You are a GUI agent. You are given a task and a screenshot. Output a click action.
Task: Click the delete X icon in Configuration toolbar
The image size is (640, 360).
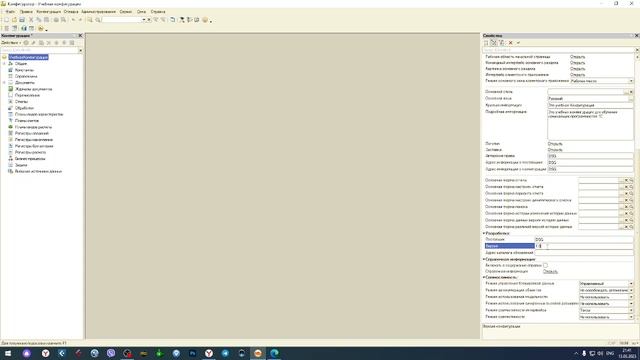point(49,42)
